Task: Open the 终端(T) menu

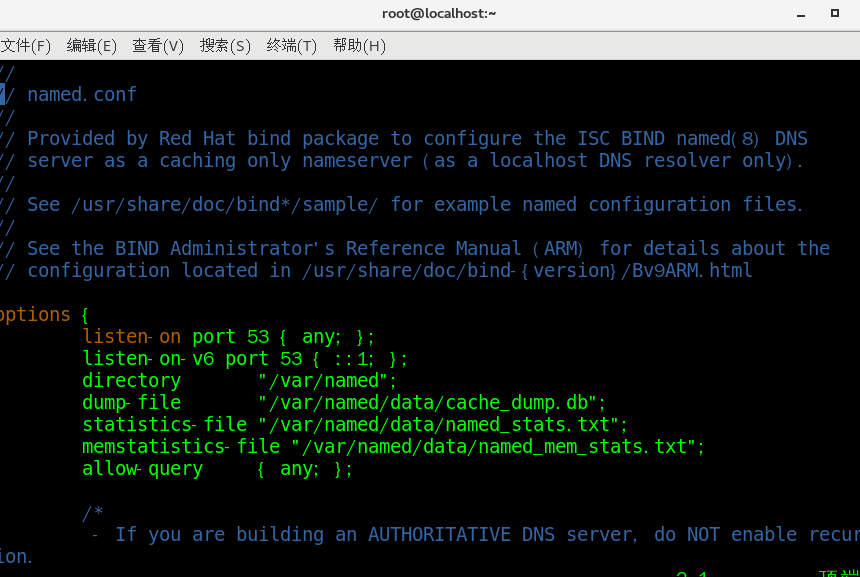Action: tap(291, 45)
